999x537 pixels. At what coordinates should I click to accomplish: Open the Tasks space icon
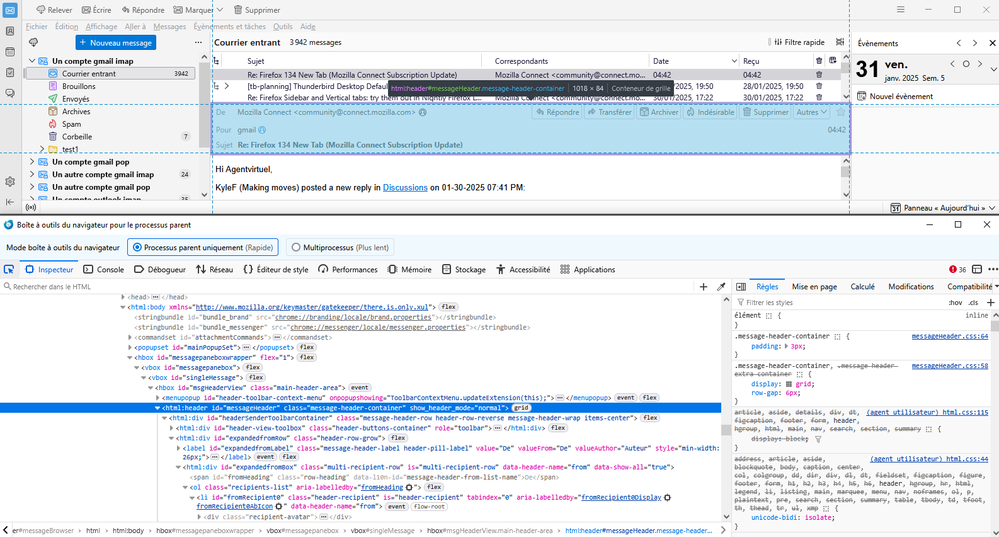[x=10, y=73]
